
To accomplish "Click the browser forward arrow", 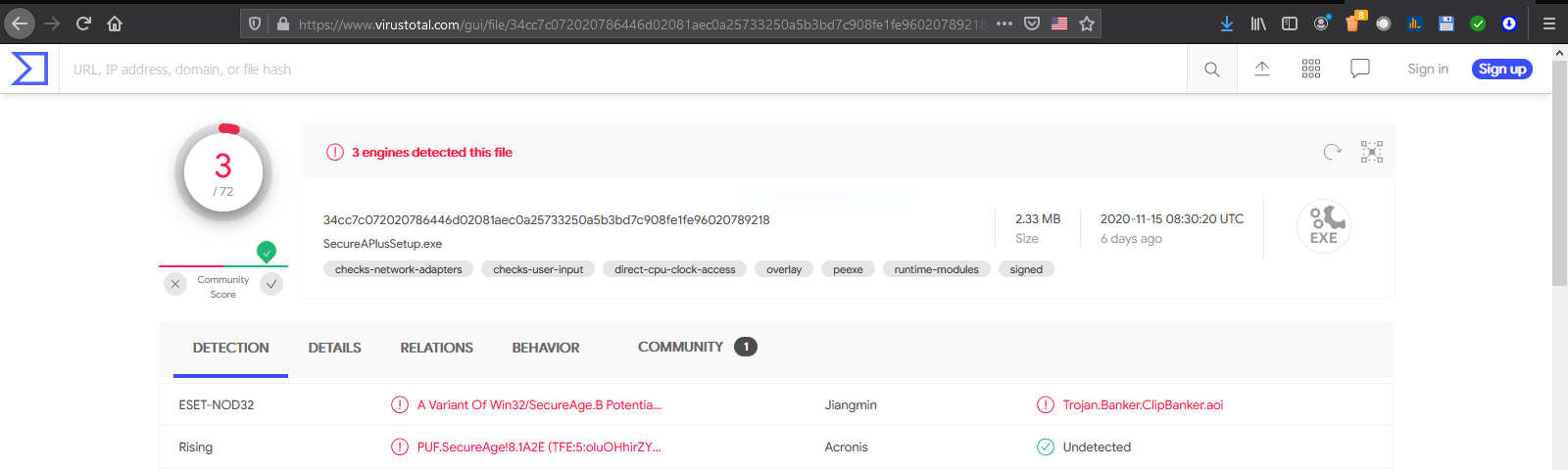I will [x=52, y=23].
